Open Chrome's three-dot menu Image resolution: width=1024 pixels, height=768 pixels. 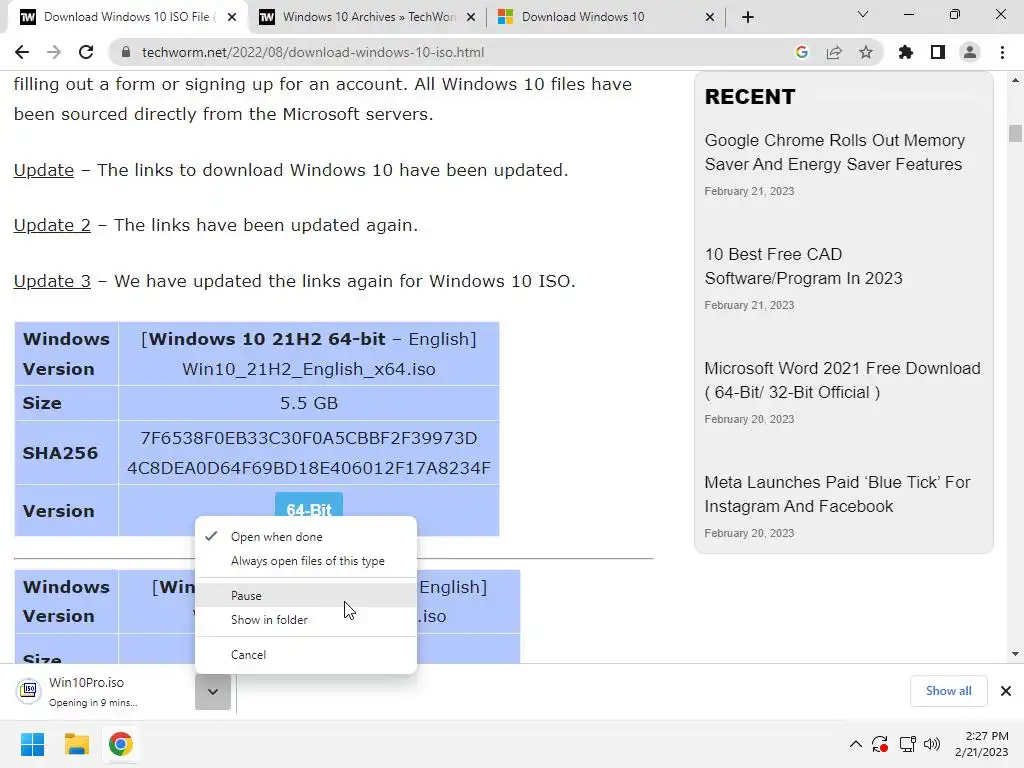tap(1002, 52)
